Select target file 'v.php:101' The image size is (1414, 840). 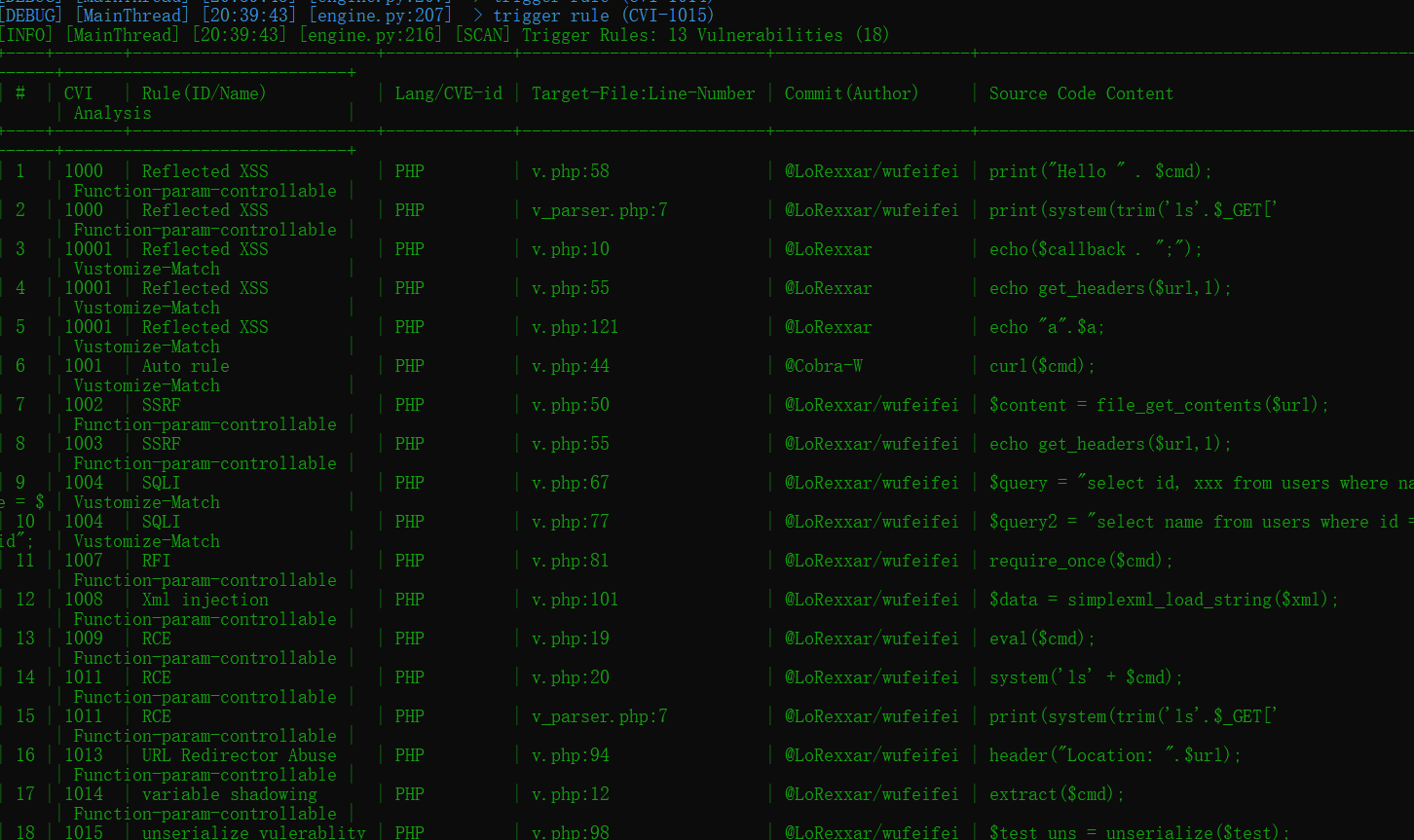tap(576, 600)
